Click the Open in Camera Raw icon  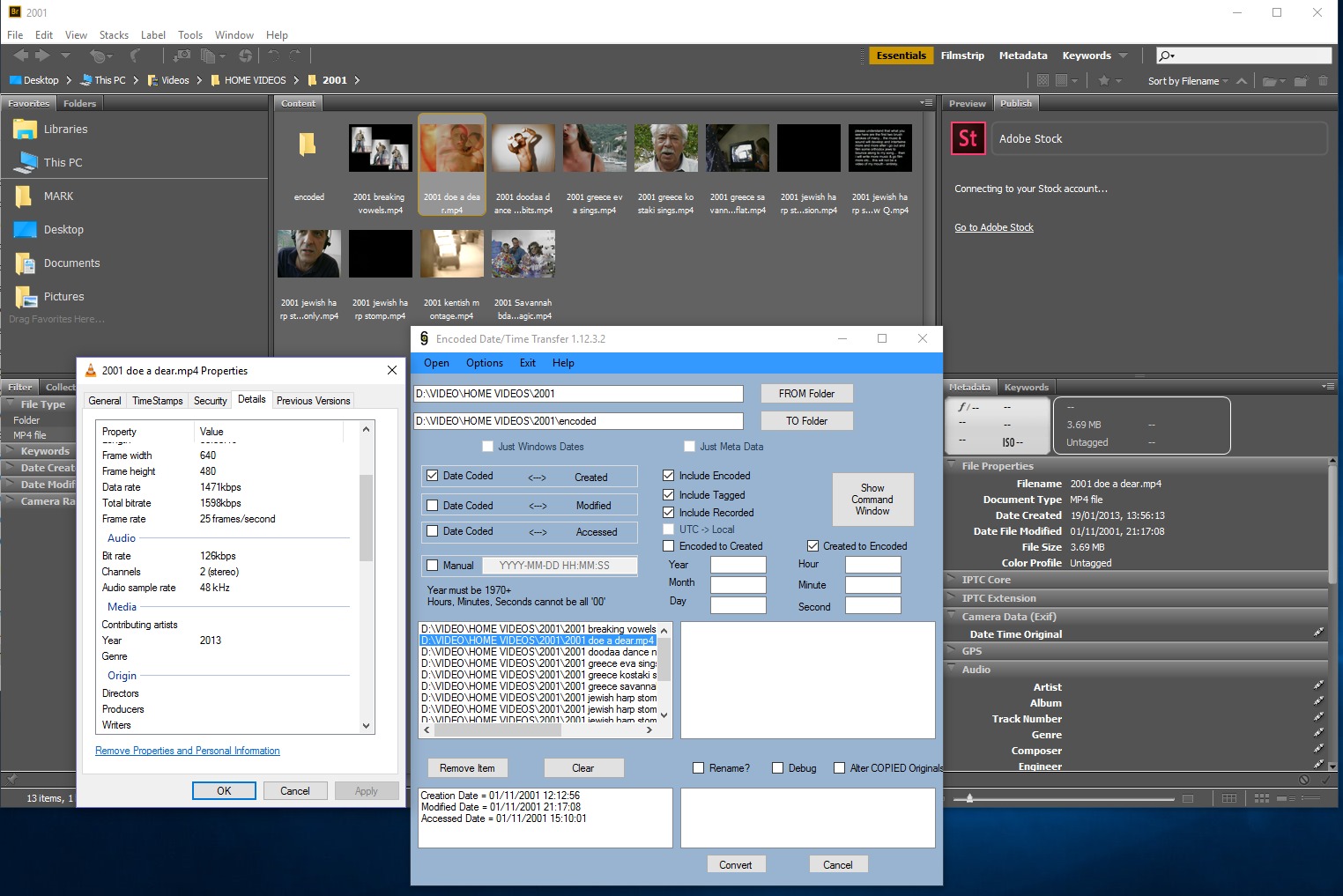(x=245, y=56)
